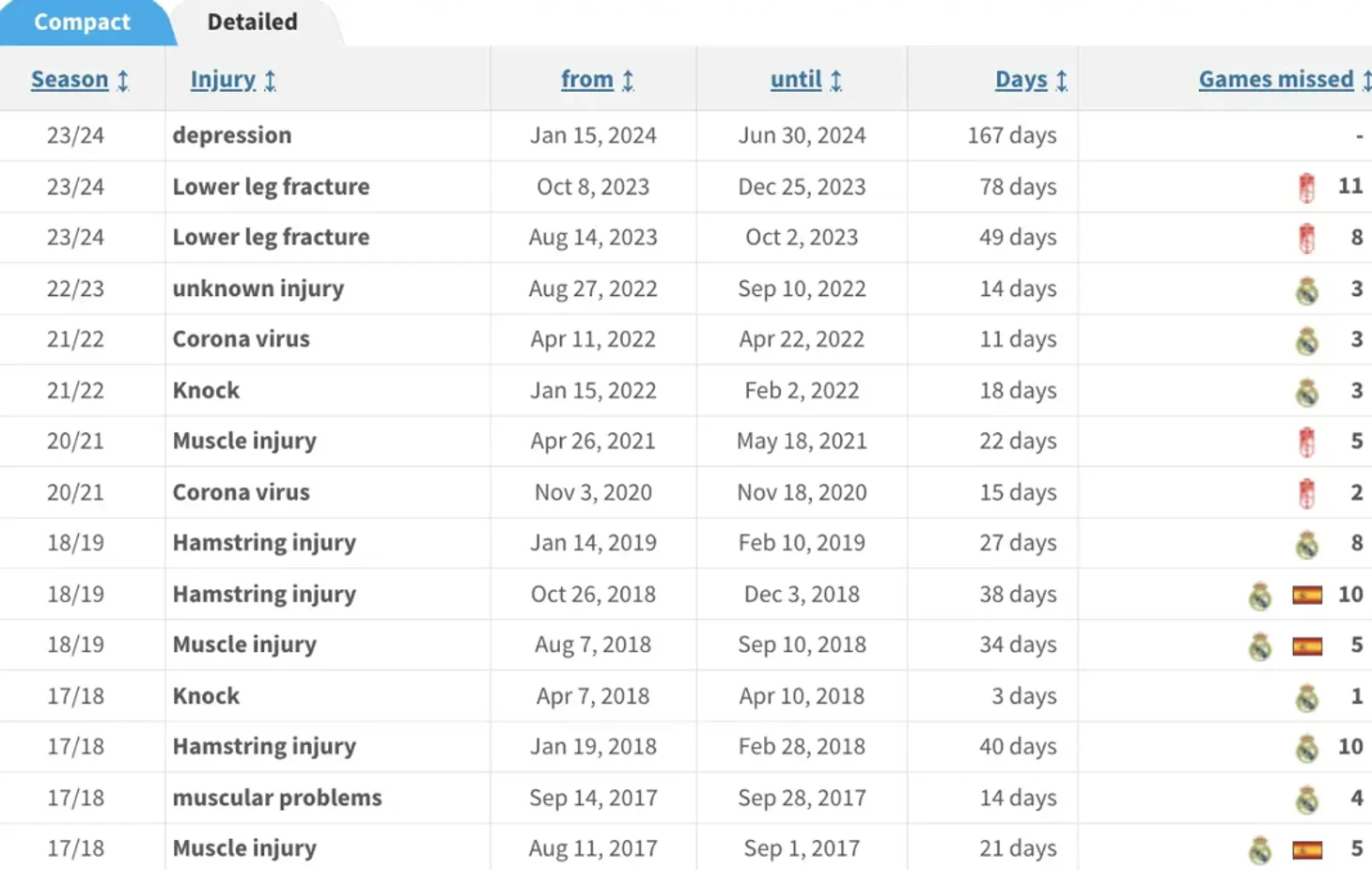The height and width of the screenshot is (870, 1372).
Task: Click the Granada crest in the Aug 14, 2023 row
Action: pos(1306,238)
